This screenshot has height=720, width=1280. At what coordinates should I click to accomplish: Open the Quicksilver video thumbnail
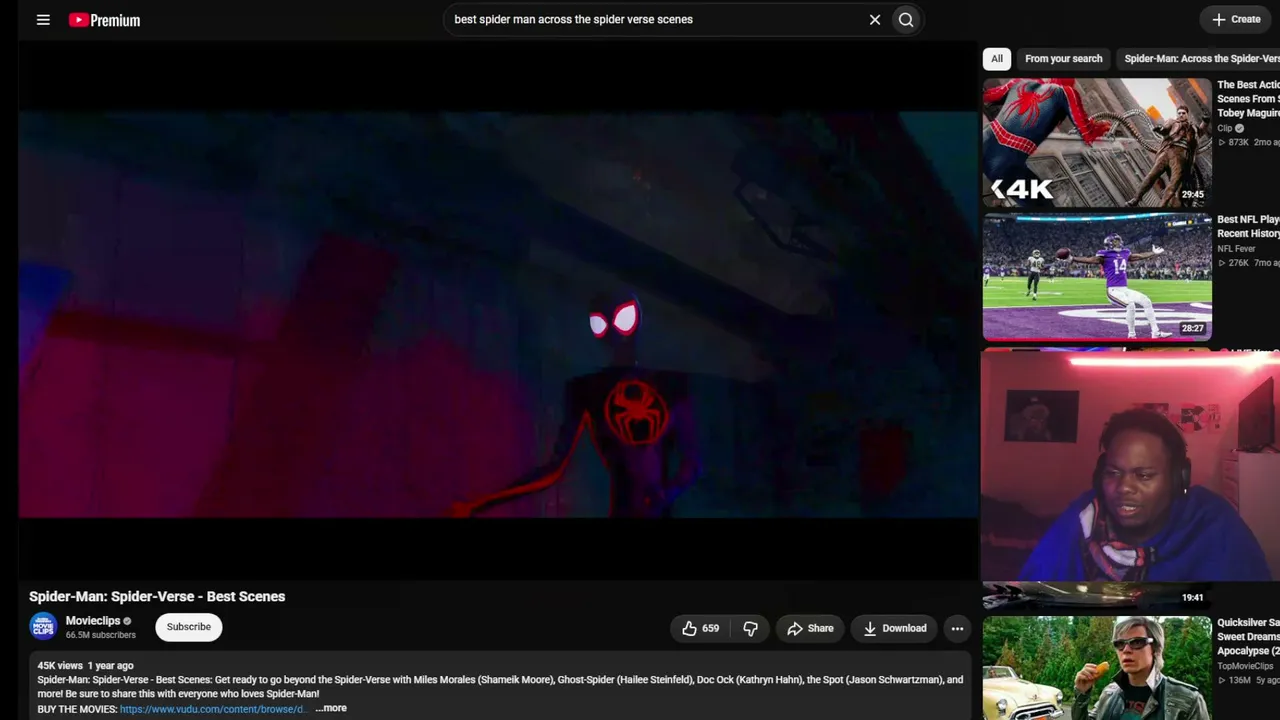point(1097,668)
